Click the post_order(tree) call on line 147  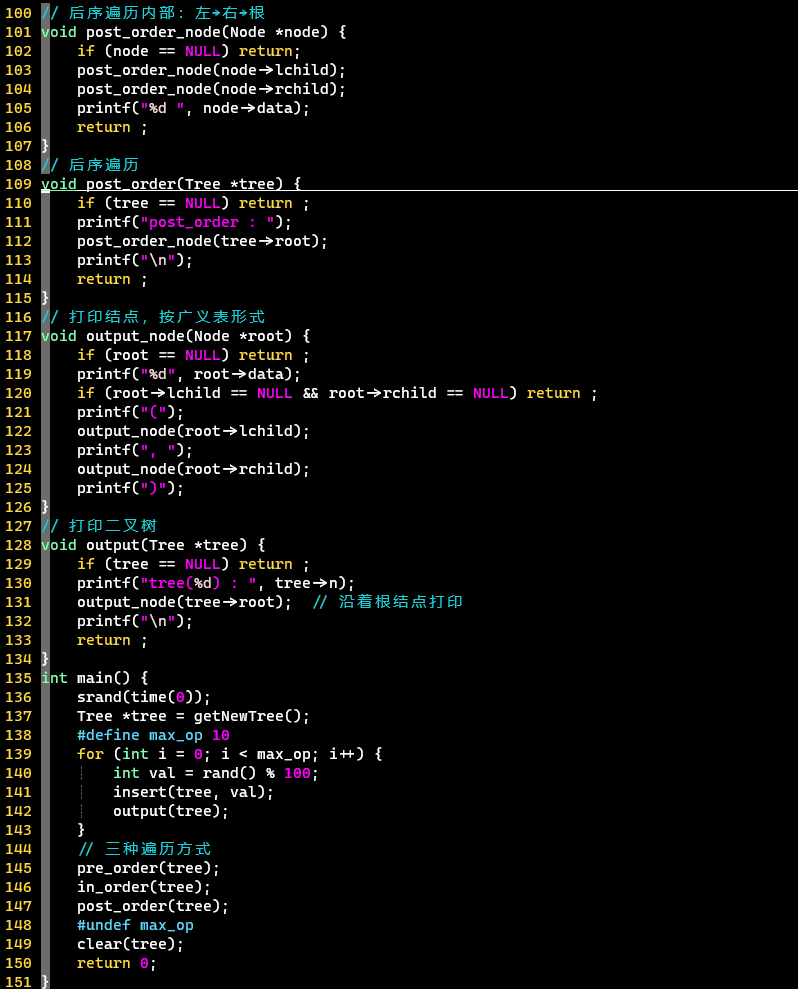tap(153, 906)
